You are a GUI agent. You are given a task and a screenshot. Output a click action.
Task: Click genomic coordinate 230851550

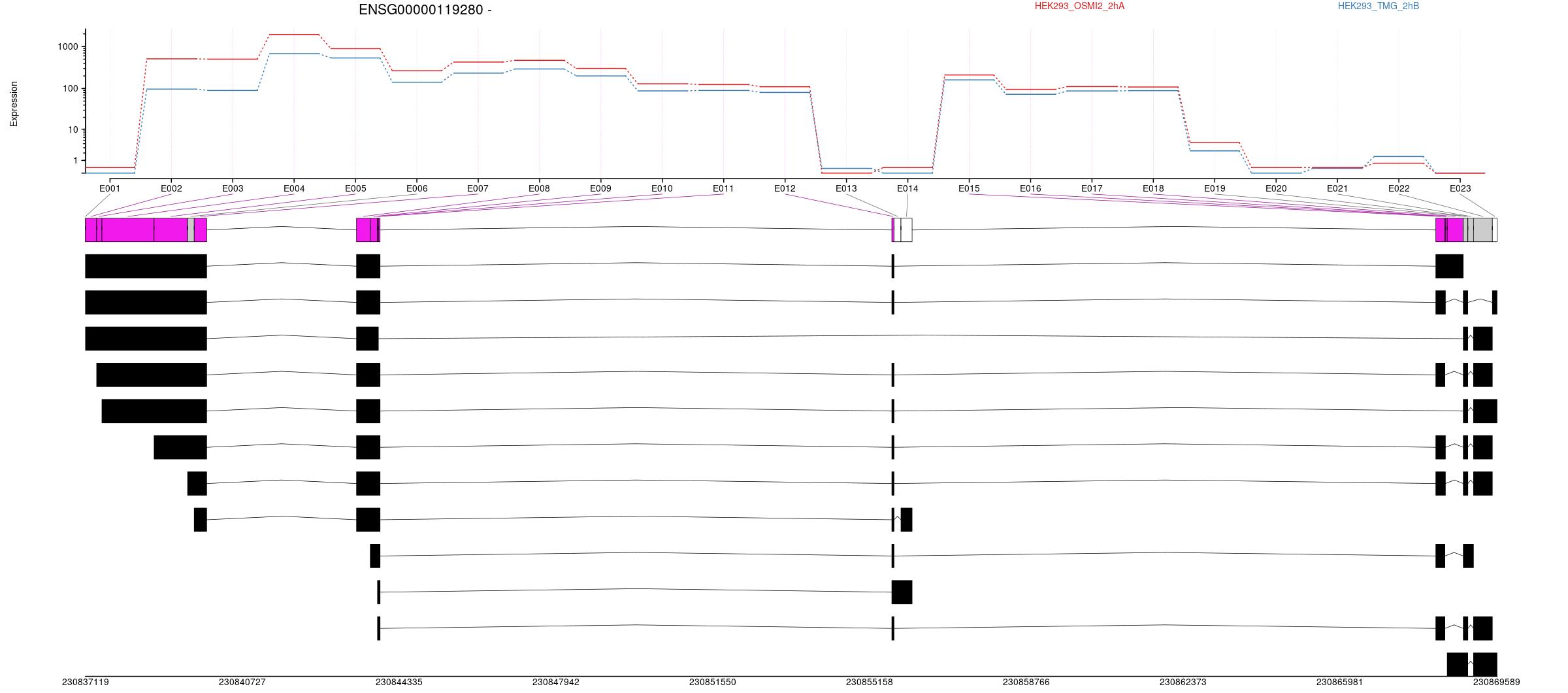[x=713, y=682]
